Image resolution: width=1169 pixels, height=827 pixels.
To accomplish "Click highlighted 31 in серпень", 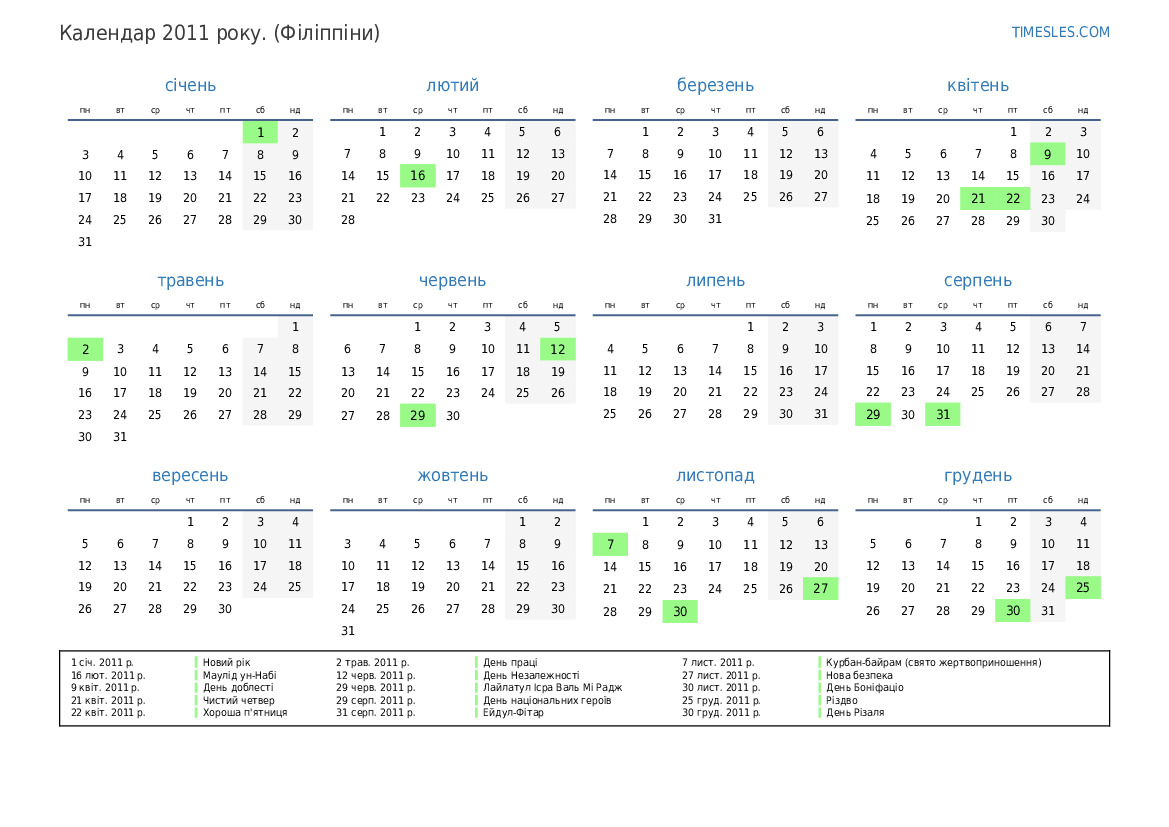I will click(942, 415).
